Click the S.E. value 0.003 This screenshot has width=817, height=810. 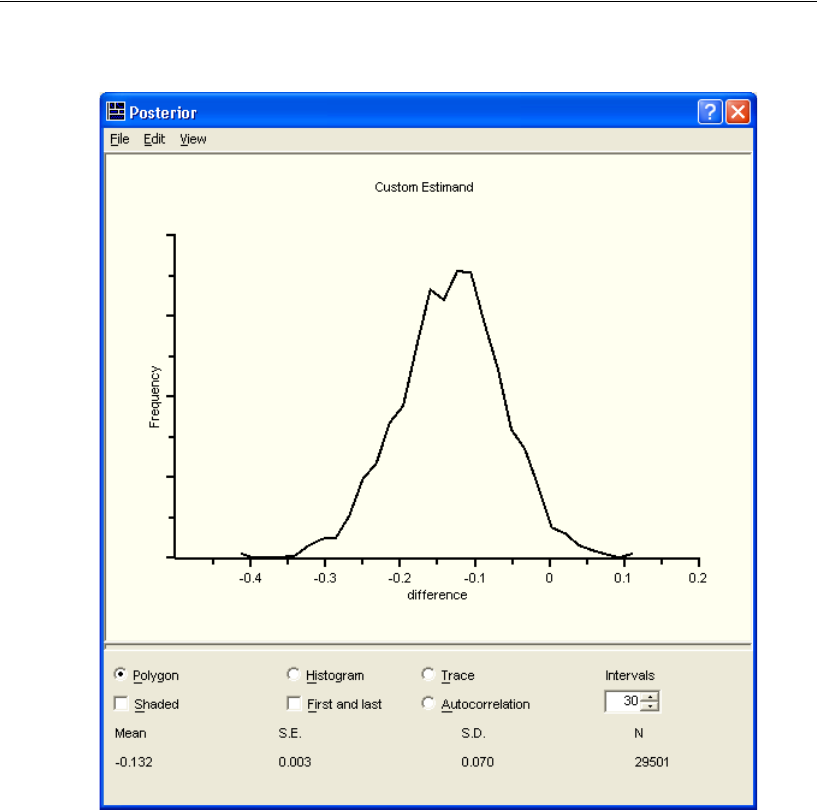(294, 762)
